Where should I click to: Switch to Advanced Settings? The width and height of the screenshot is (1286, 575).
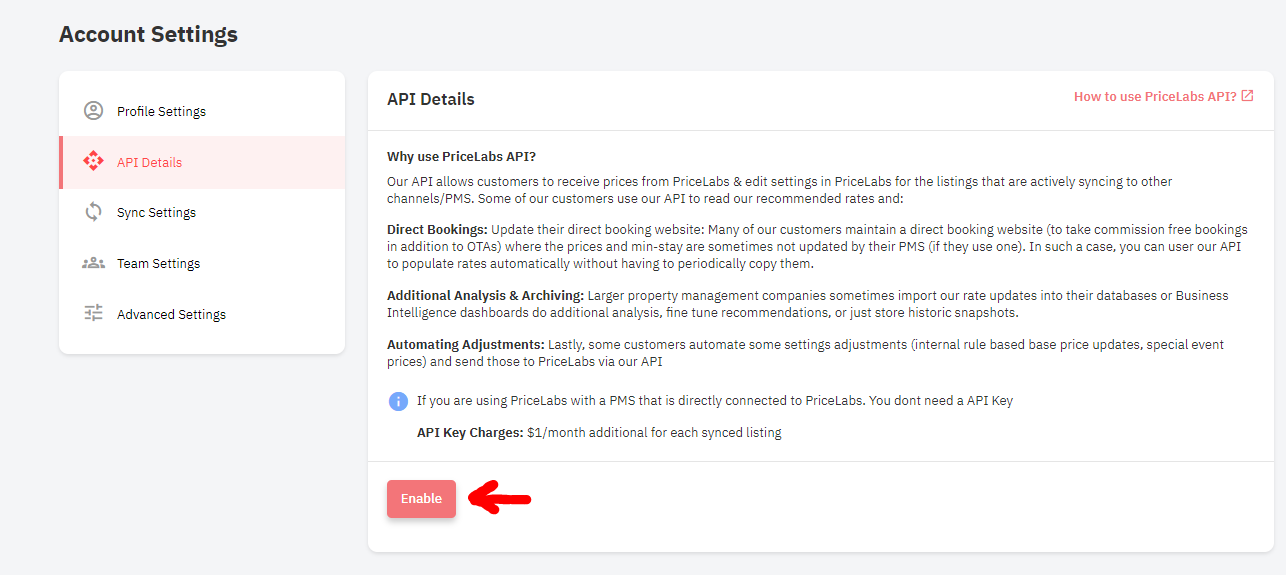202,314
